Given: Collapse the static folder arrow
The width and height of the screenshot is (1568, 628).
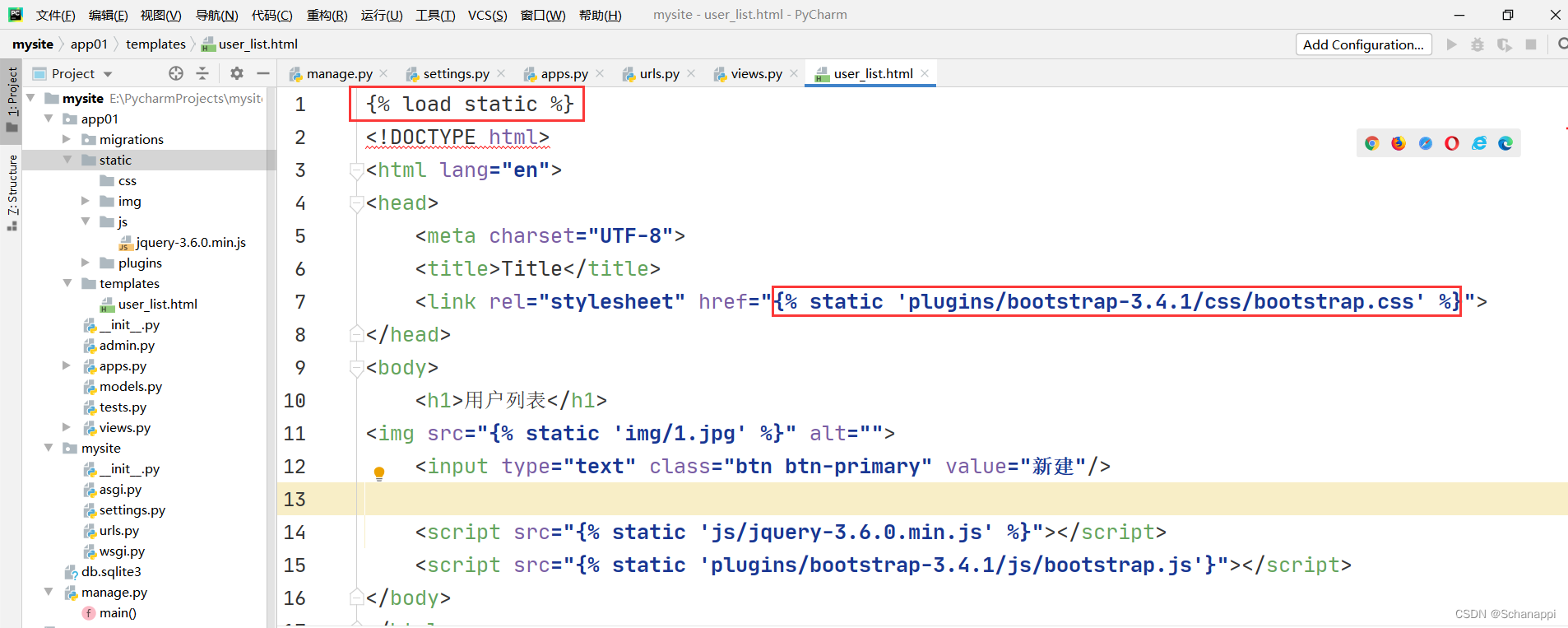Looking at the screenshot, I should click(x=67, y=160).
